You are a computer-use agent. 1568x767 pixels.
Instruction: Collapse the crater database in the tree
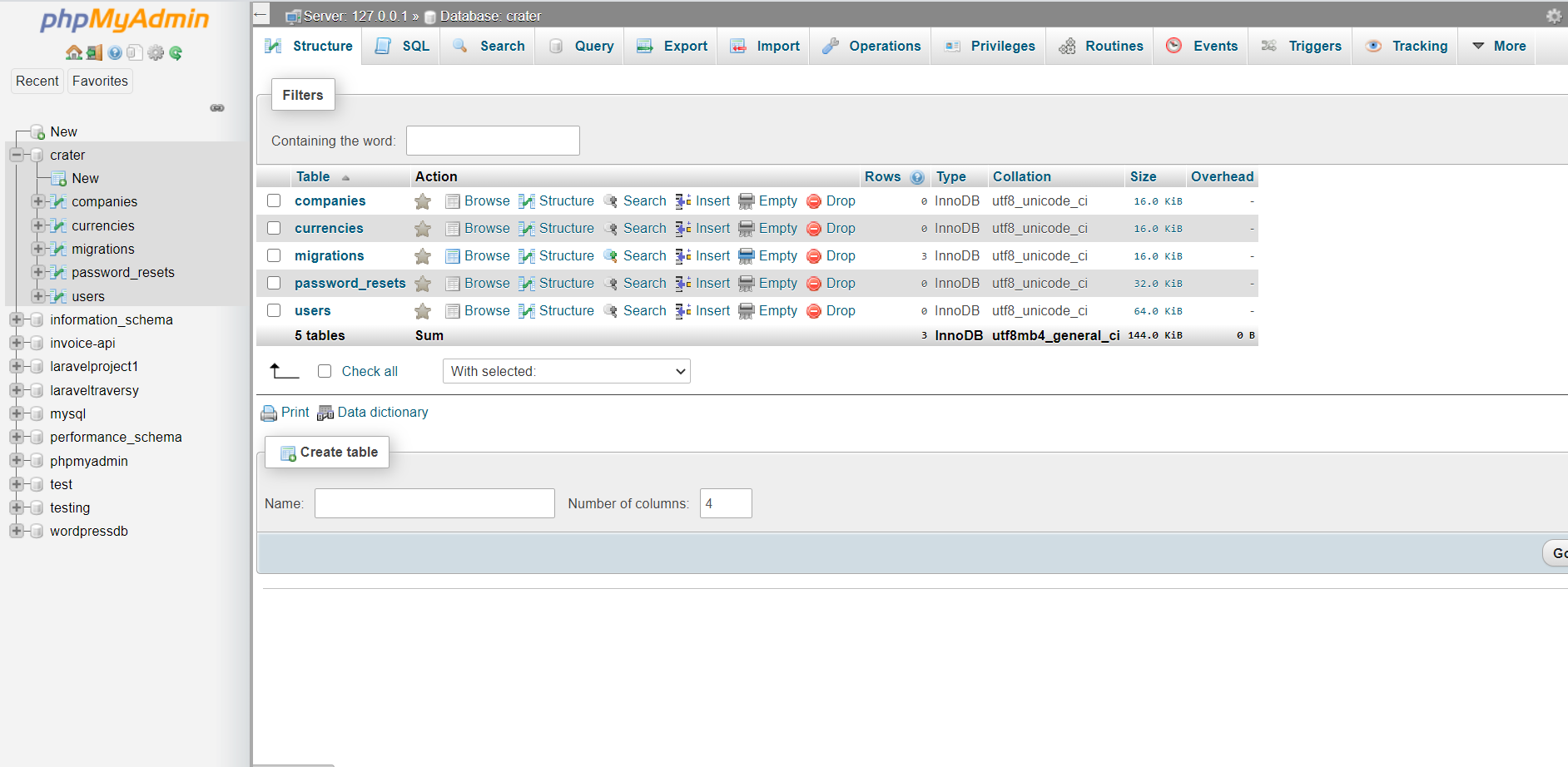pos(17,155)
